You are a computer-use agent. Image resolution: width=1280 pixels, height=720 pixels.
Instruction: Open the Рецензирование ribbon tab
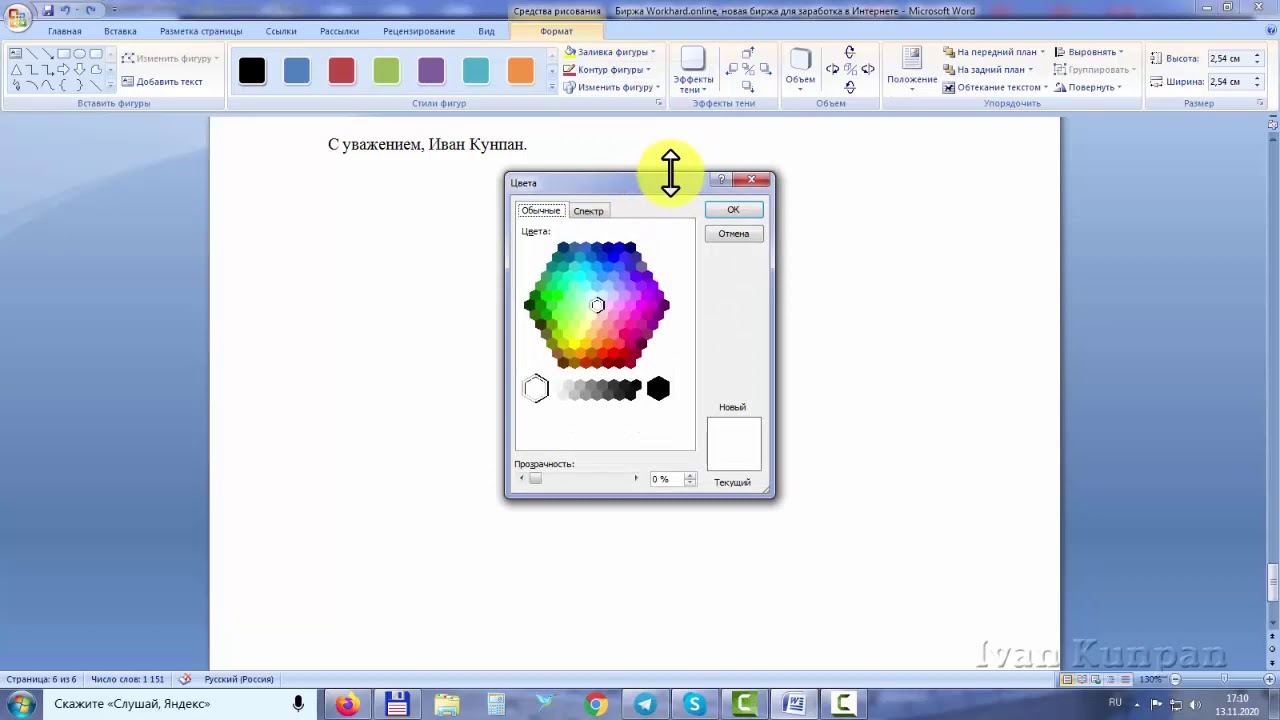(x=419, y=31)
